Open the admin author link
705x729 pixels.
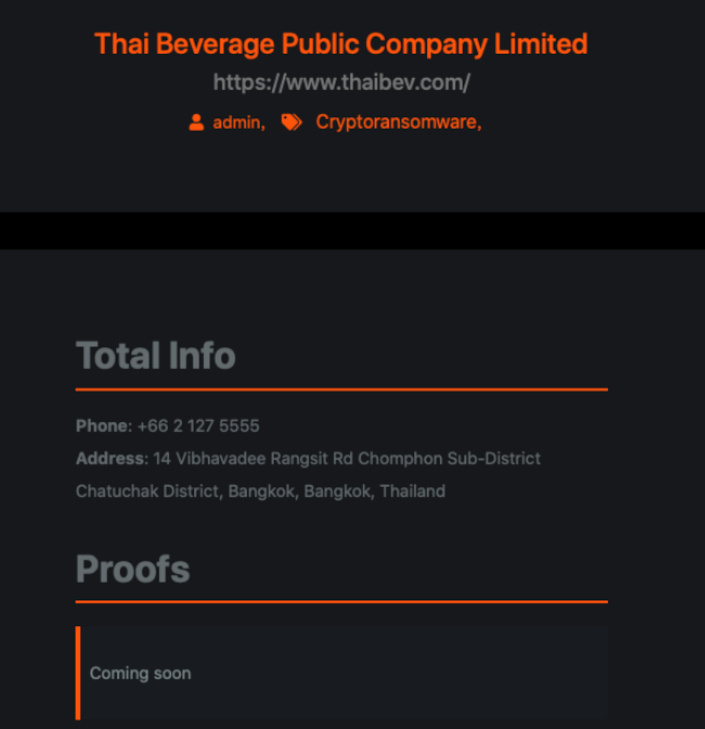(237, 122)
